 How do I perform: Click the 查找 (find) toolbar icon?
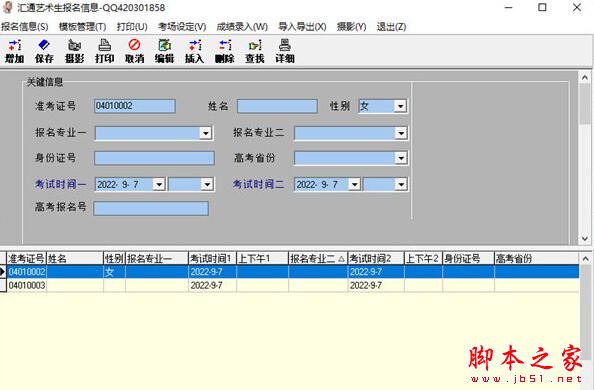[x=255, y=51]
